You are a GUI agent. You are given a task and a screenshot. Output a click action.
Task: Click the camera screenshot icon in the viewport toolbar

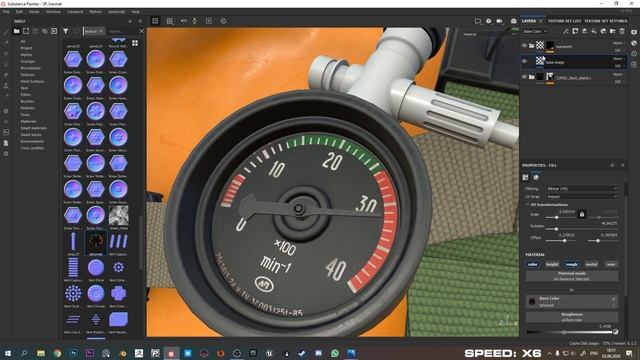point(513,21)
